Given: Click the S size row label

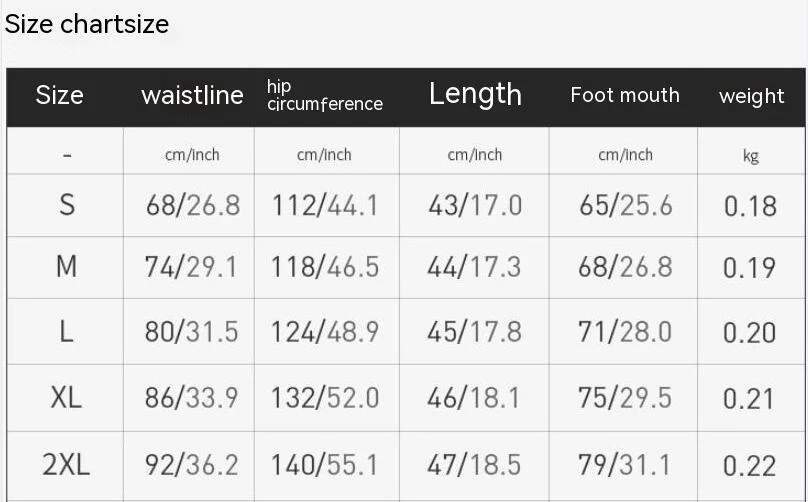Looking at the screenshot, I should [66, 205].
